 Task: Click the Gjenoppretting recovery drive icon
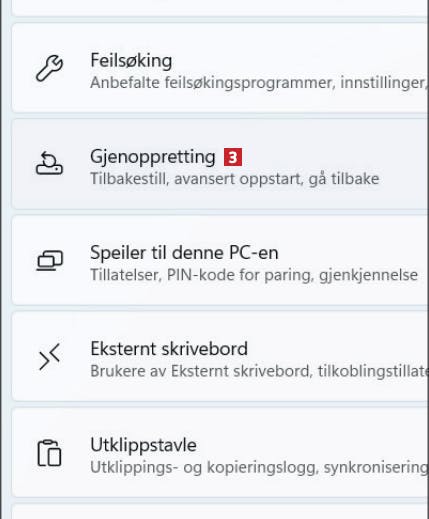[49, 163]
